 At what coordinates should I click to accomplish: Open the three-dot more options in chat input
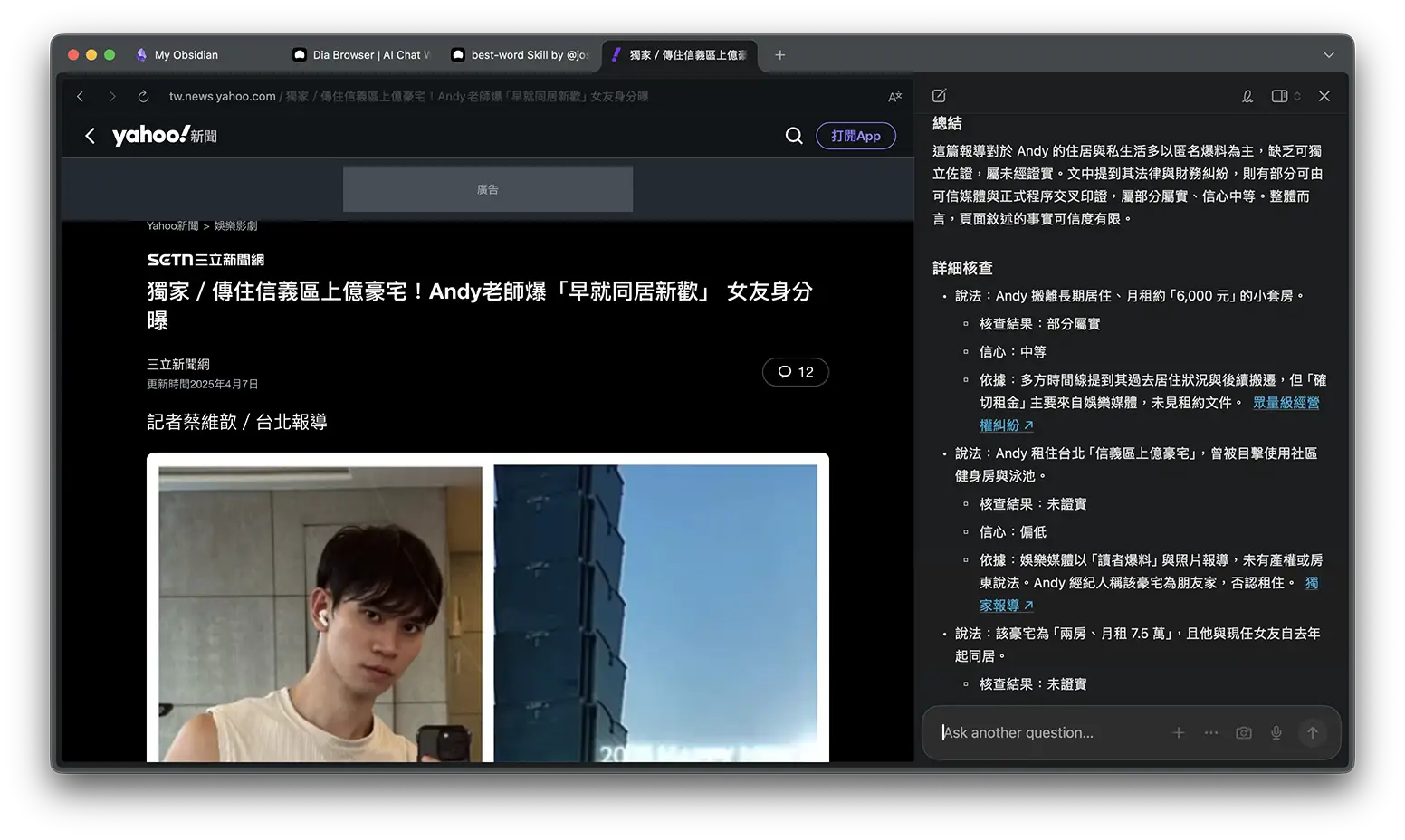[1211, 733]
